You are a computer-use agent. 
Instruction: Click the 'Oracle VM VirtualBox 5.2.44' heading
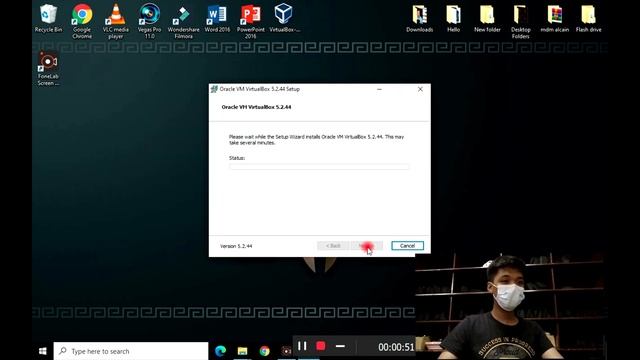point(256,107)
